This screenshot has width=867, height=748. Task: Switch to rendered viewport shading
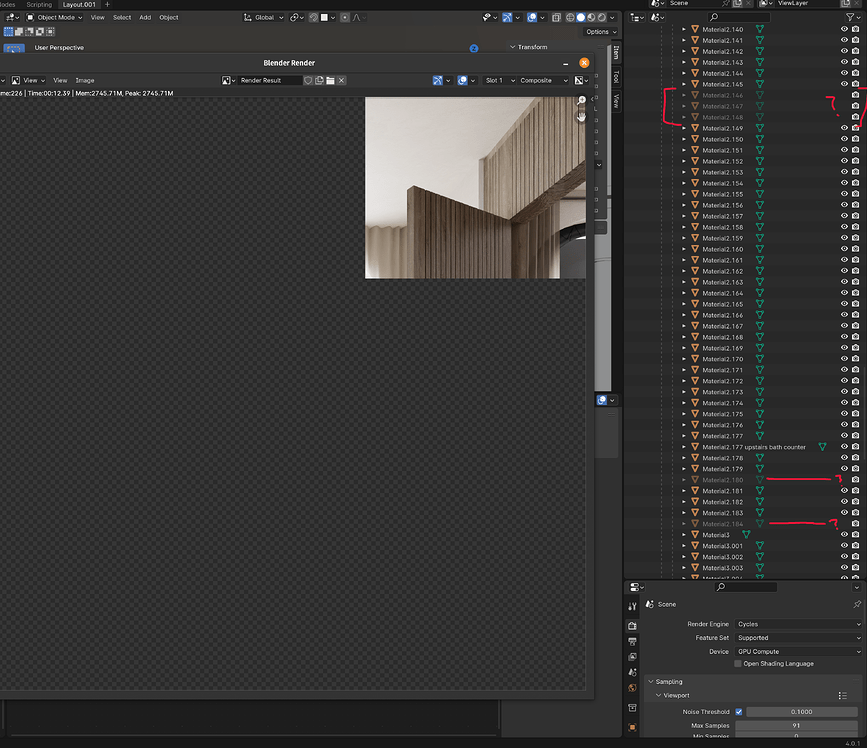pos(602,17)
